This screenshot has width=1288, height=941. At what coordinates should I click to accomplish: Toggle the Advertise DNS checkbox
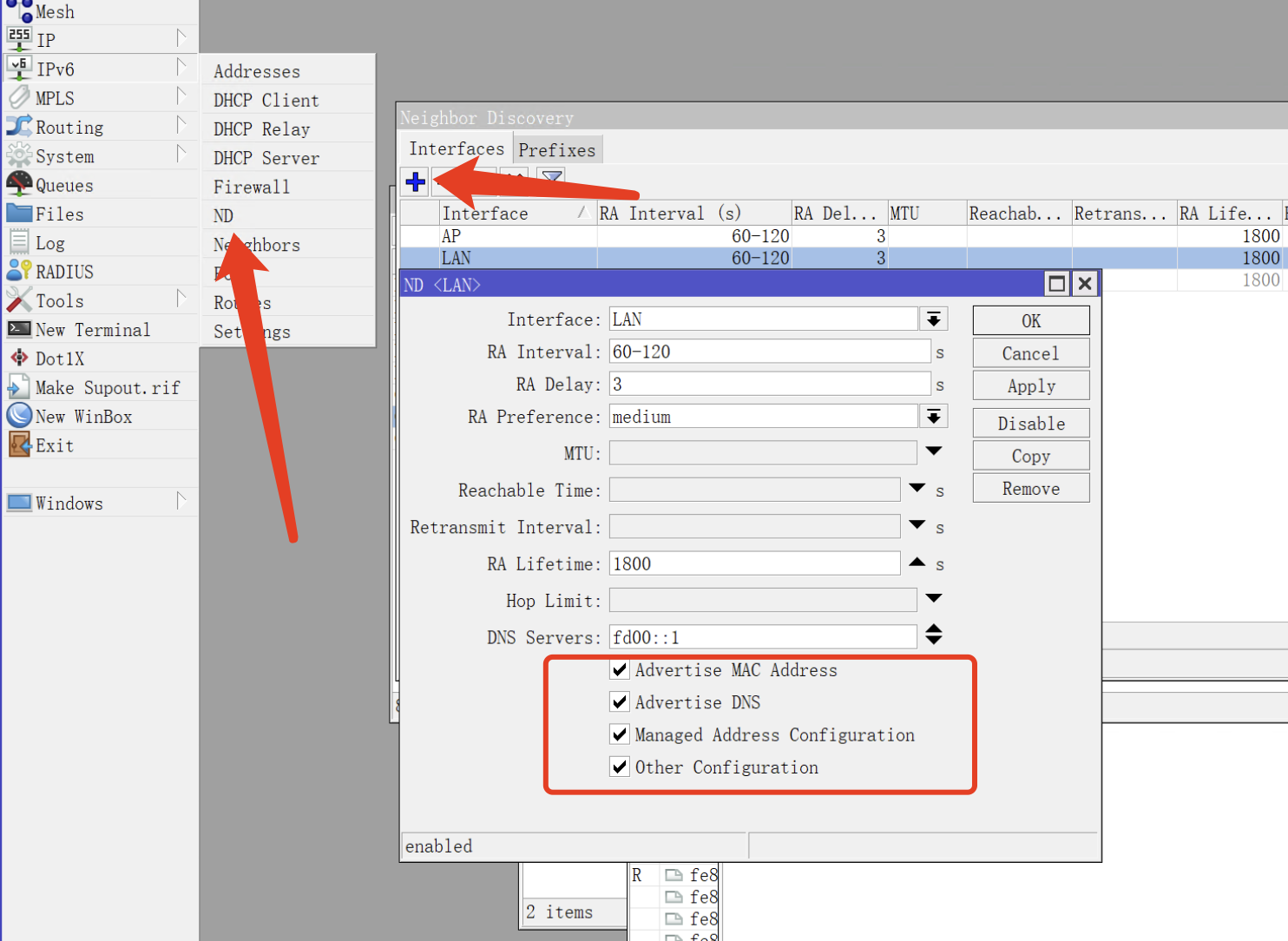coord(620,701)
